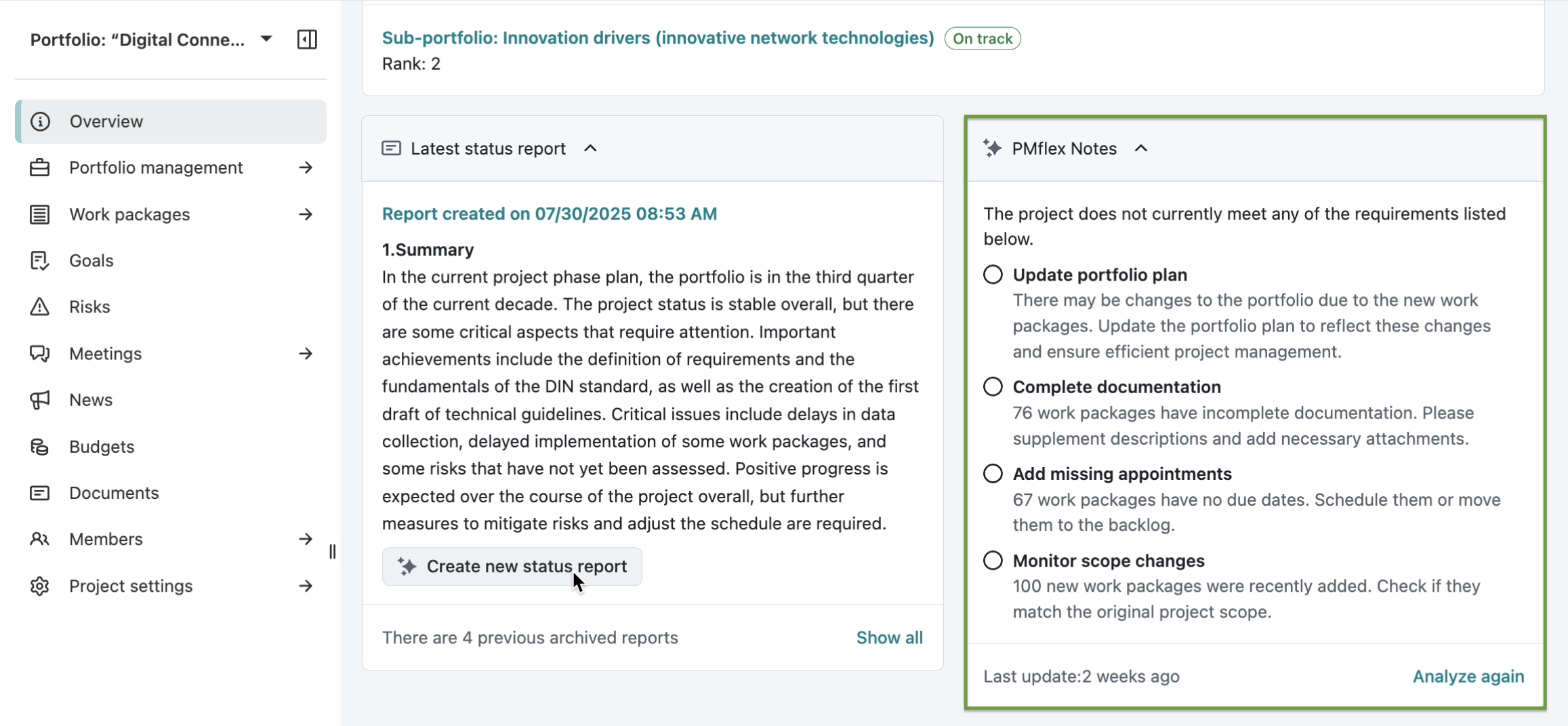1568x726 pixels.
Task: Select the Update portfolio plan option
Action: [992, 274]
